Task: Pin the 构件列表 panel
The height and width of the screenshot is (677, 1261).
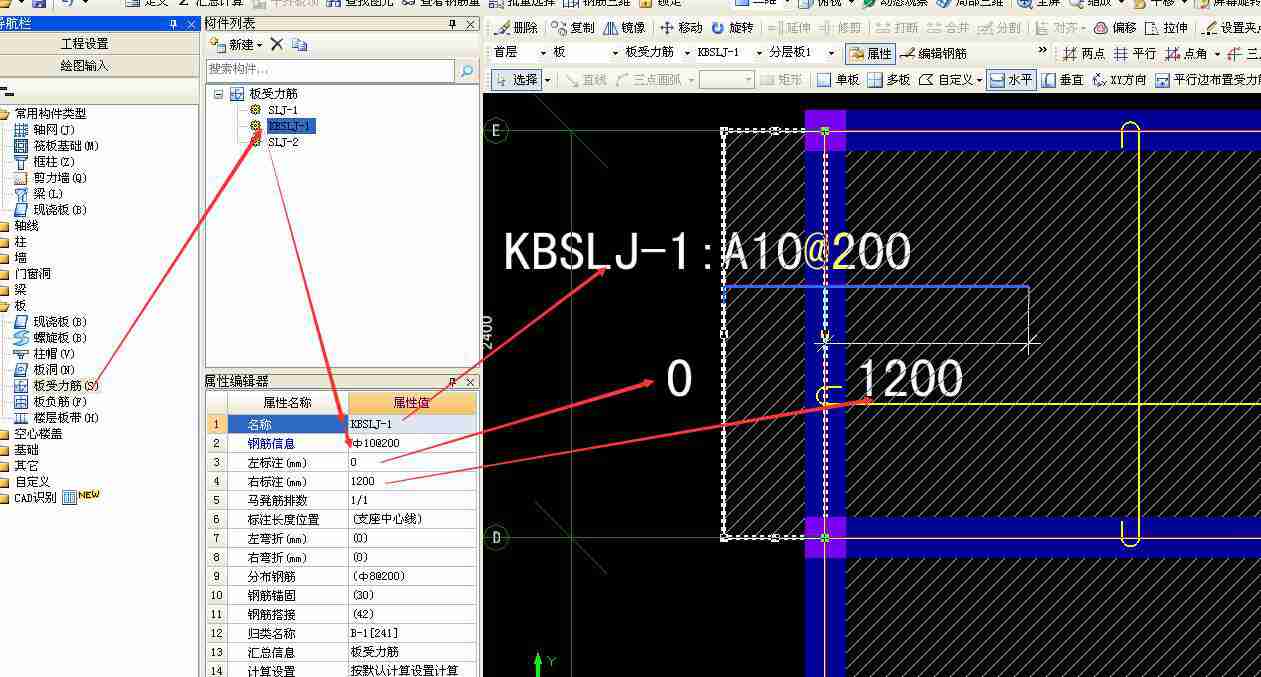Action: [452, 23]
